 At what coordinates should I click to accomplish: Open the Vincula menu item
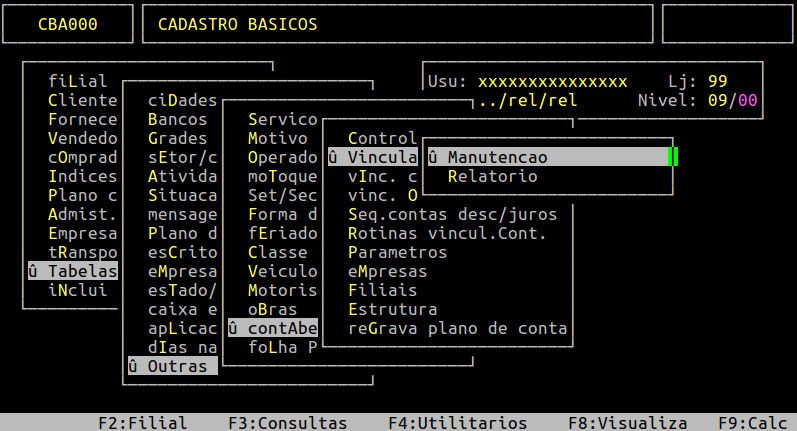372,157
